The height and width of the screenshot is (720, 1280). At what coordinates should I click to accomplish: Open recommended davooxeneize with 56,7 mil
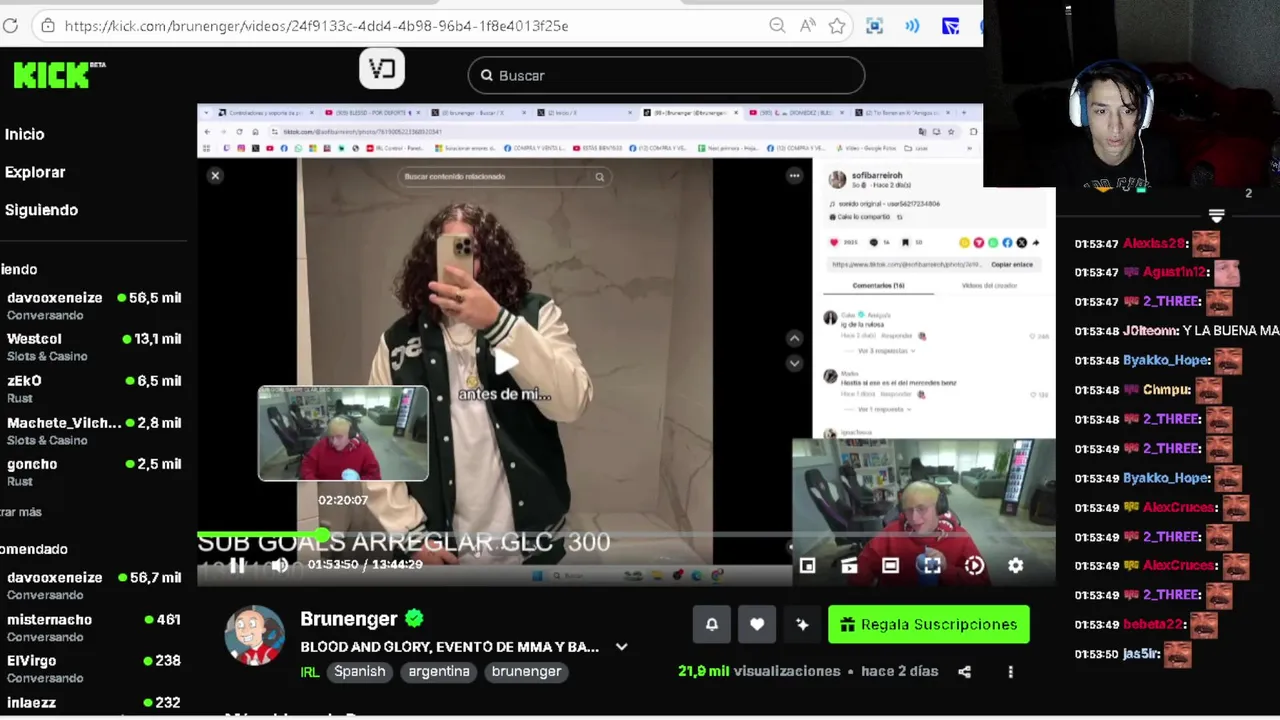(x=93, y=586)
